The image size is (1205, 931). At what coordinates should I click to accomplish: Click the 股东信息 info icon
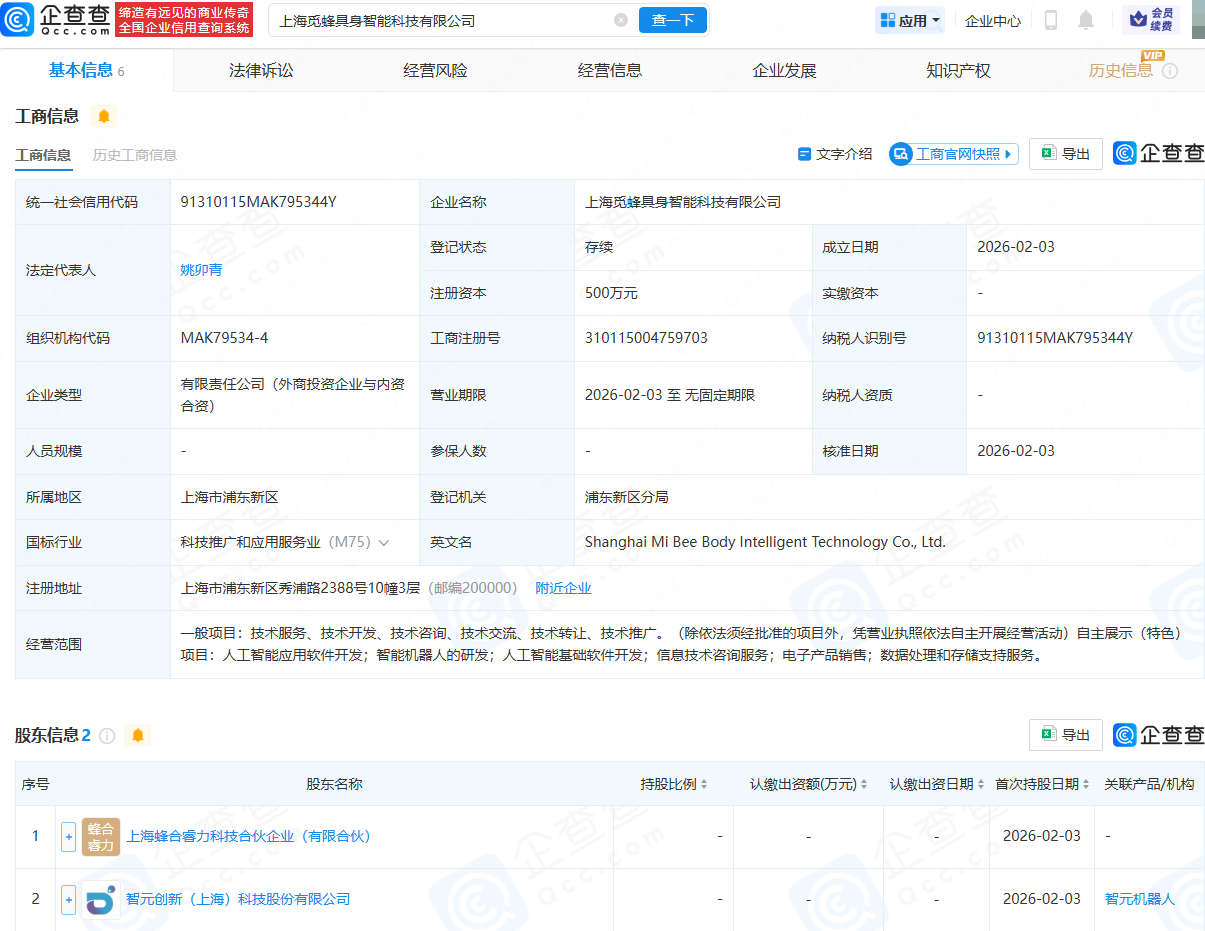[107, 734]
